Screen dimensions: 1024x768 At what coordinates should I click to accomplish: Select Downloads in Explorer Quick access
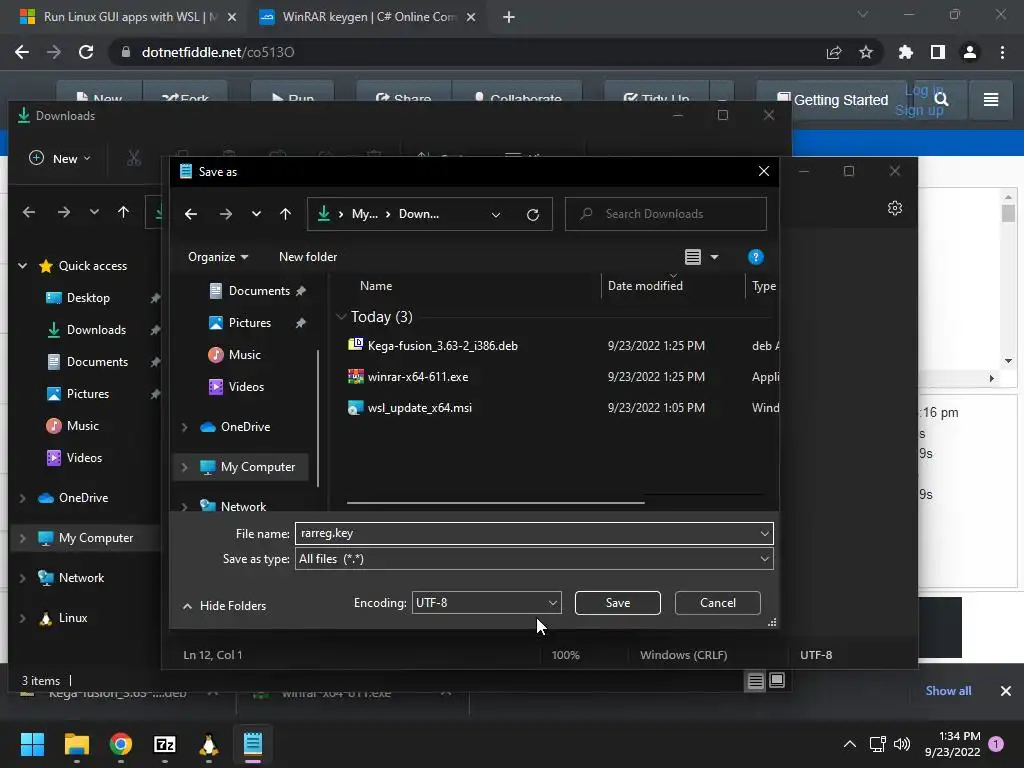point(96,330)
